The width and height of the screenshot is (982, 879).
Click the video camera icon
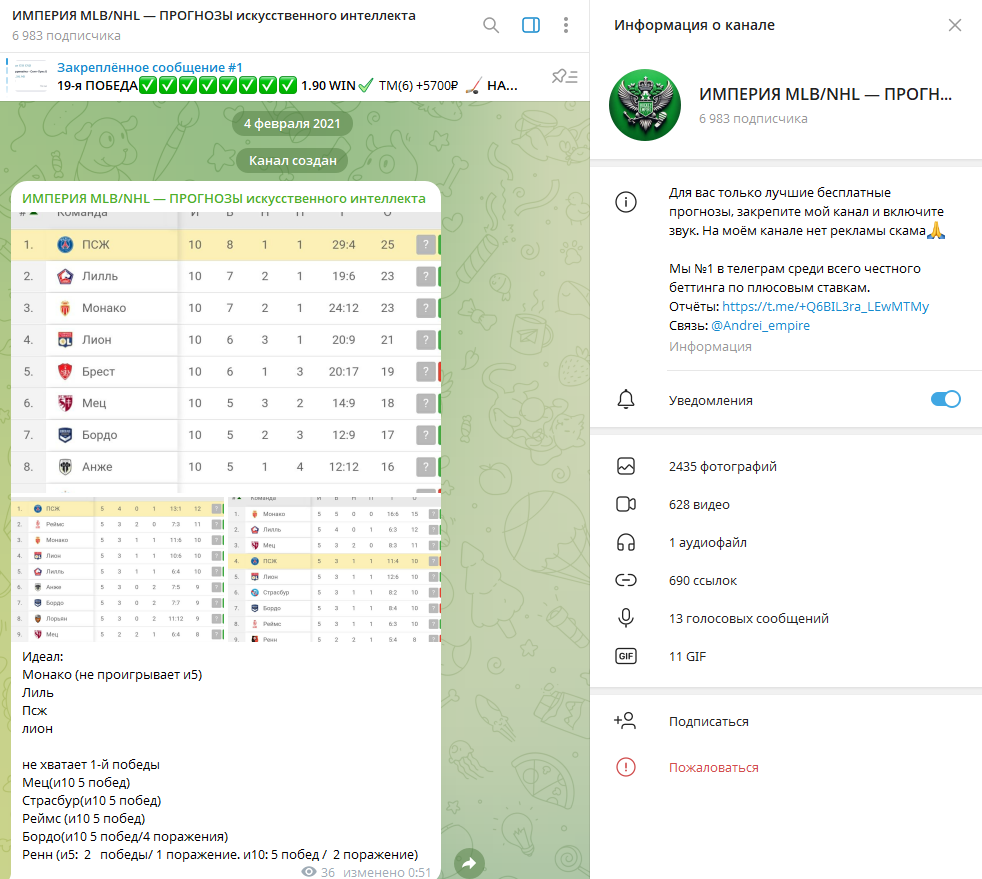[626, 505]
